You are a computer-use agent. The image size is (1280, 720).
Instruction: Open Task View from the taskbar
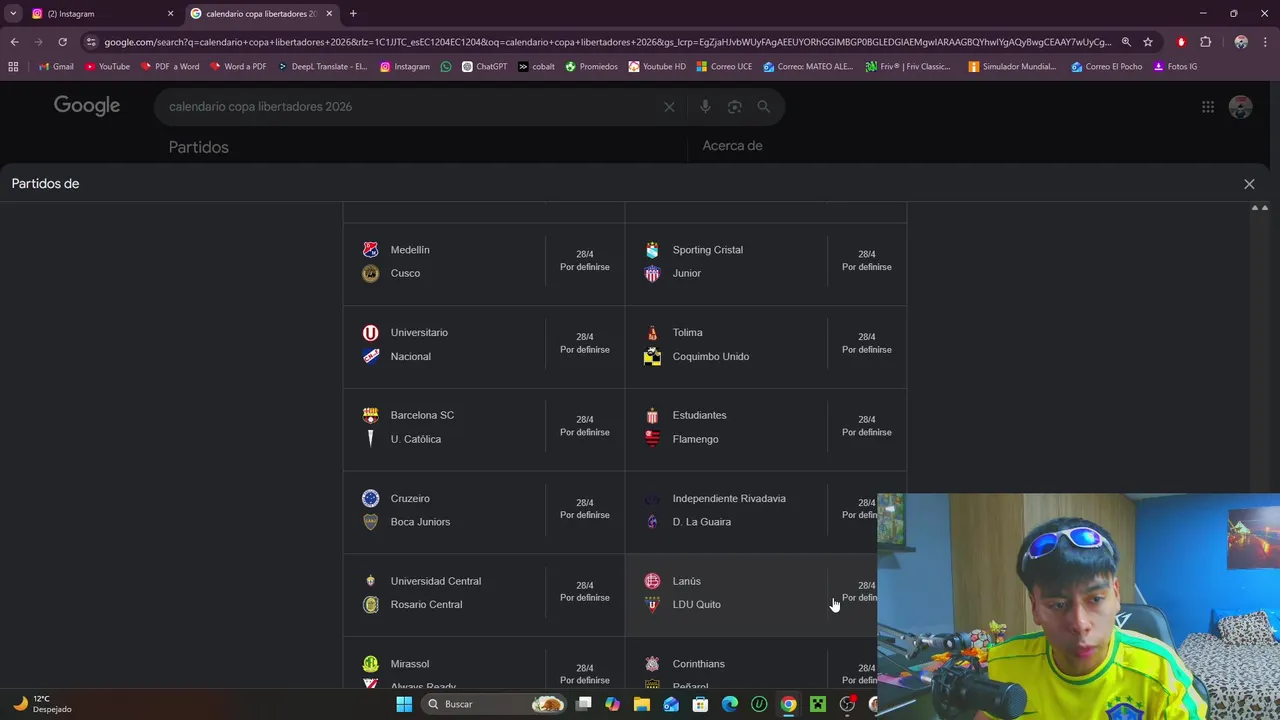click(584, 704)
